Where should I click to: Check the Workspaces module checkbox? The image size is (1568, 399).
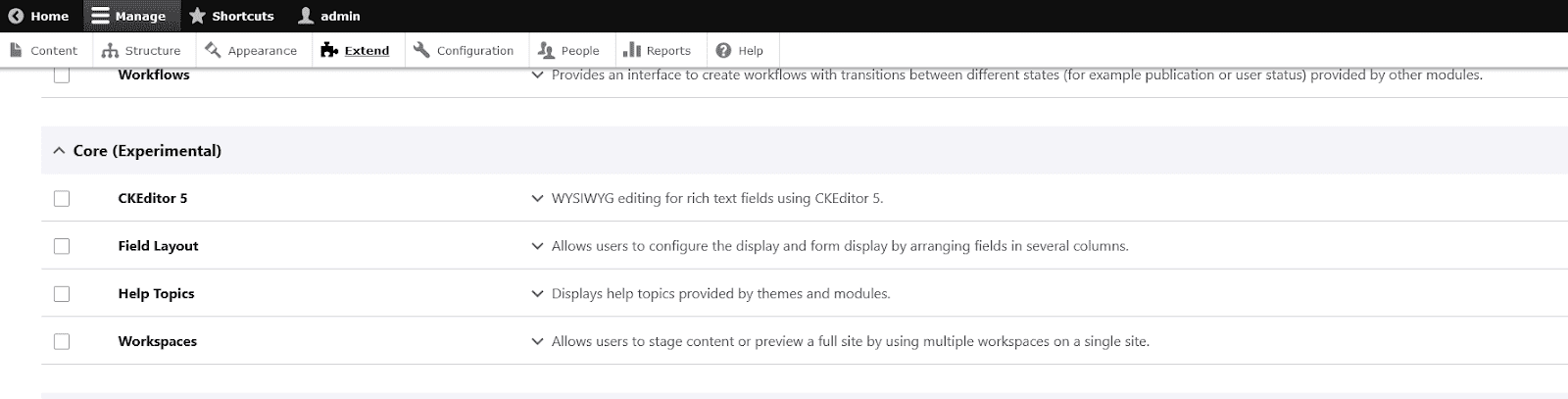(x=62, y=341)
